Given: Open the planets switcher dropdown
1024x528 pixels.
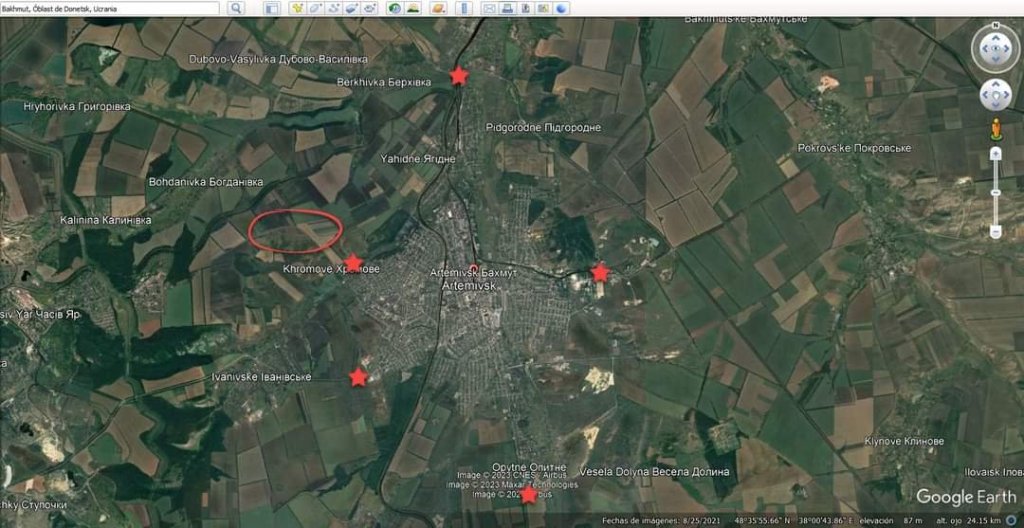Looking at the screenshot, I should click(x=439, y=8).
